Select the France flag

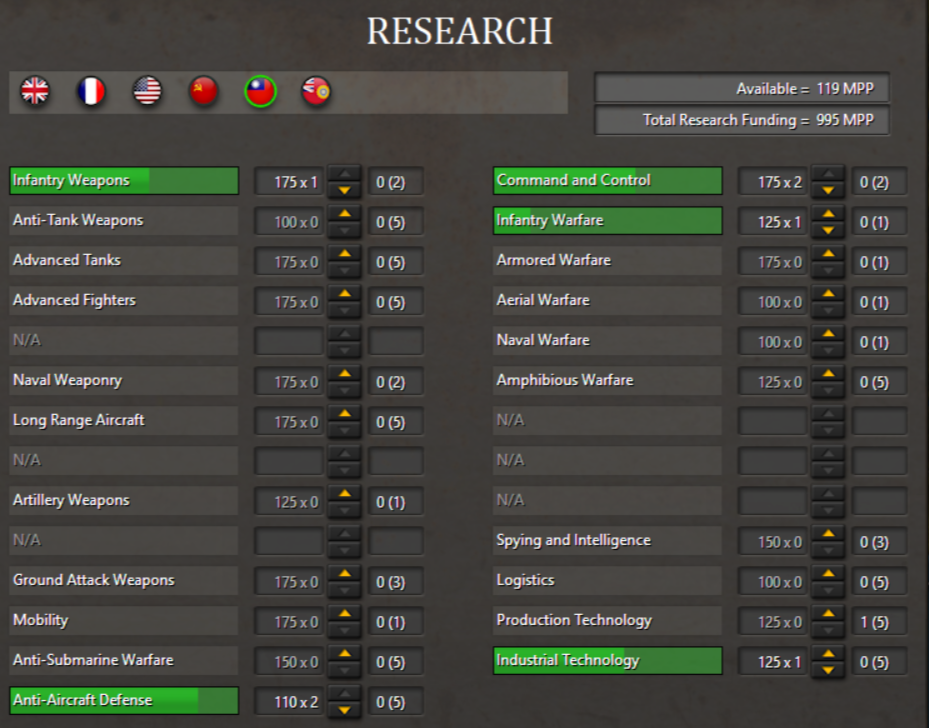pos(91,91)
